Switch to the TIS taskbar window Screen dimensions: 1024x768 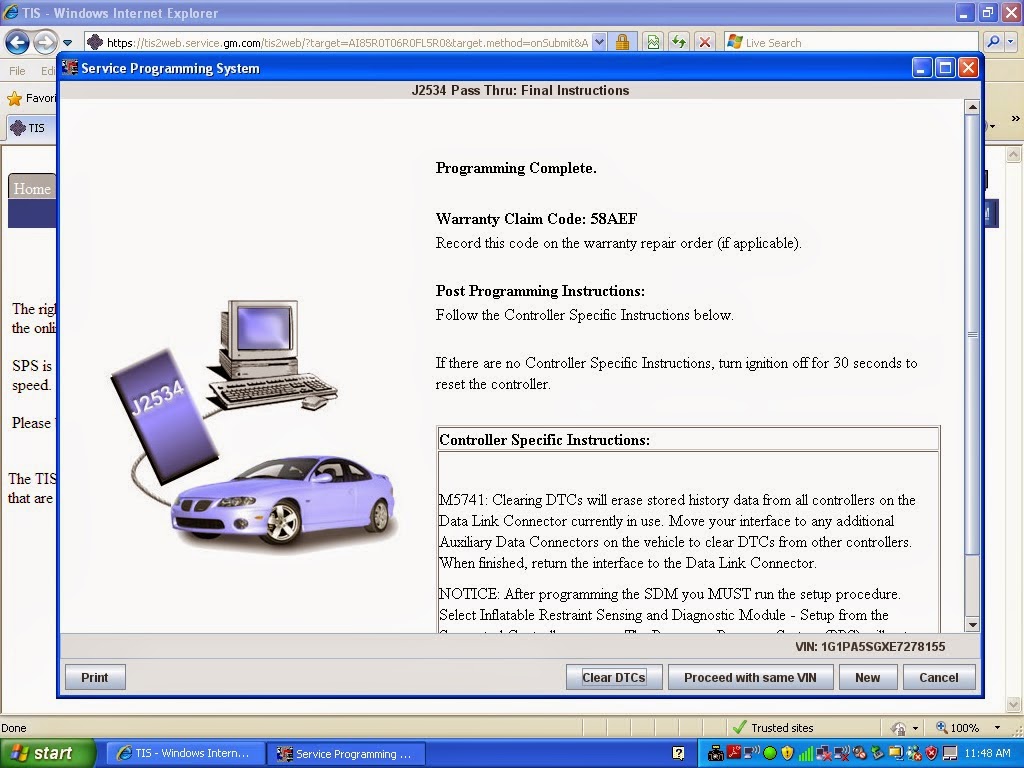point(185,752)
